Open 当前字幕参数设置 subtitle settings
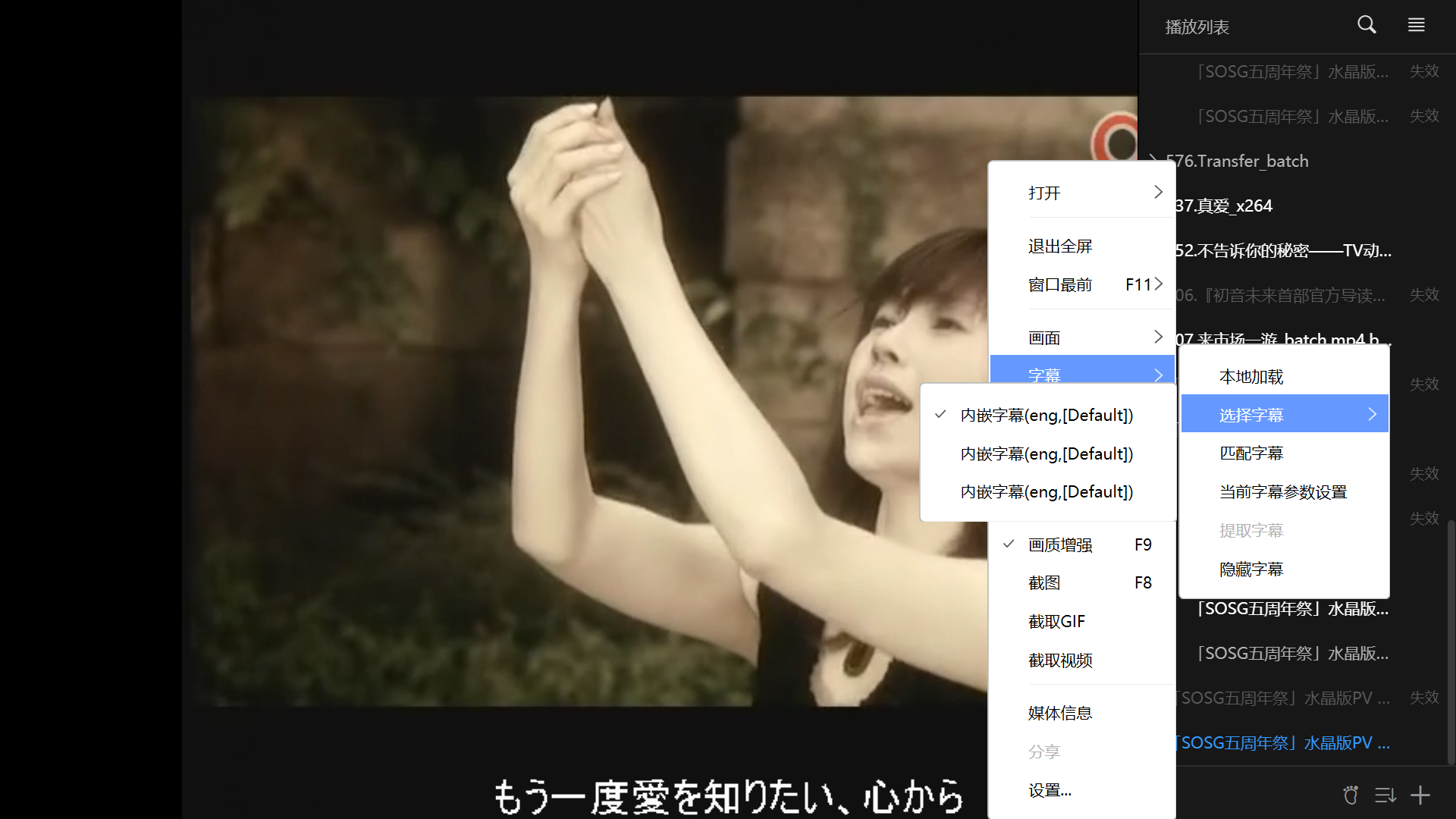Screen dimensions: 1456x819 coord(1282,491)
